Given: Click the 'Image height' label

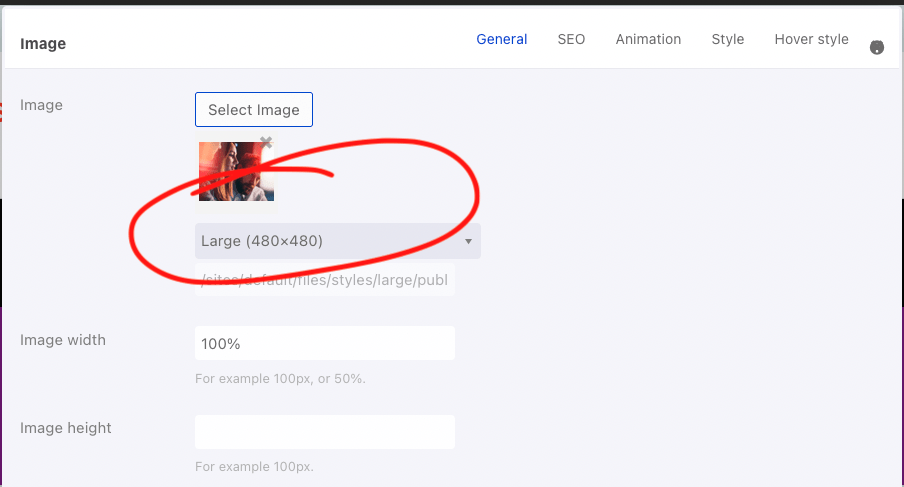Looking at the screenshot, I should [66, 428].
